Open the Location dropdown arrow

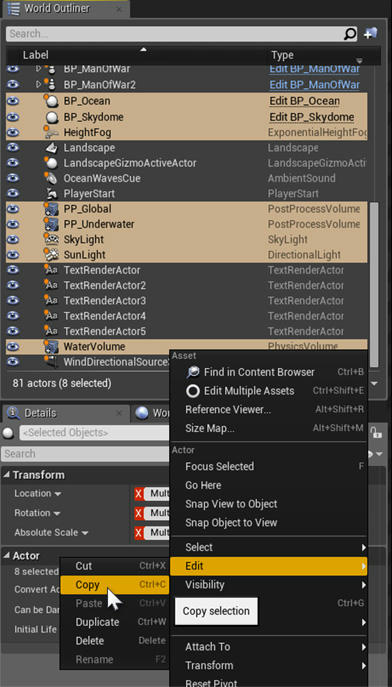tap(58, 494)
